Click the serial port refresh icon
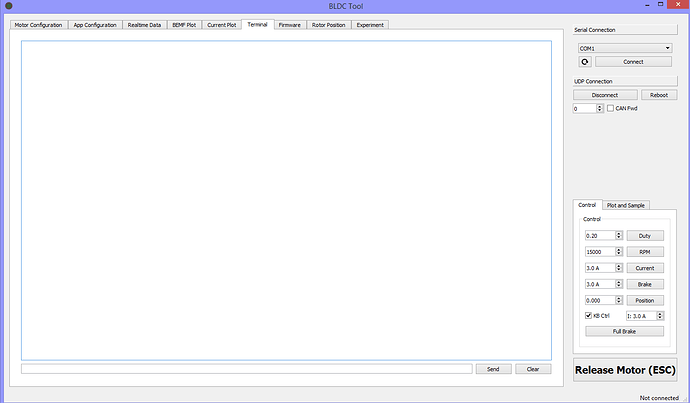Screen dimensions: 690x403 coord(585,61)
